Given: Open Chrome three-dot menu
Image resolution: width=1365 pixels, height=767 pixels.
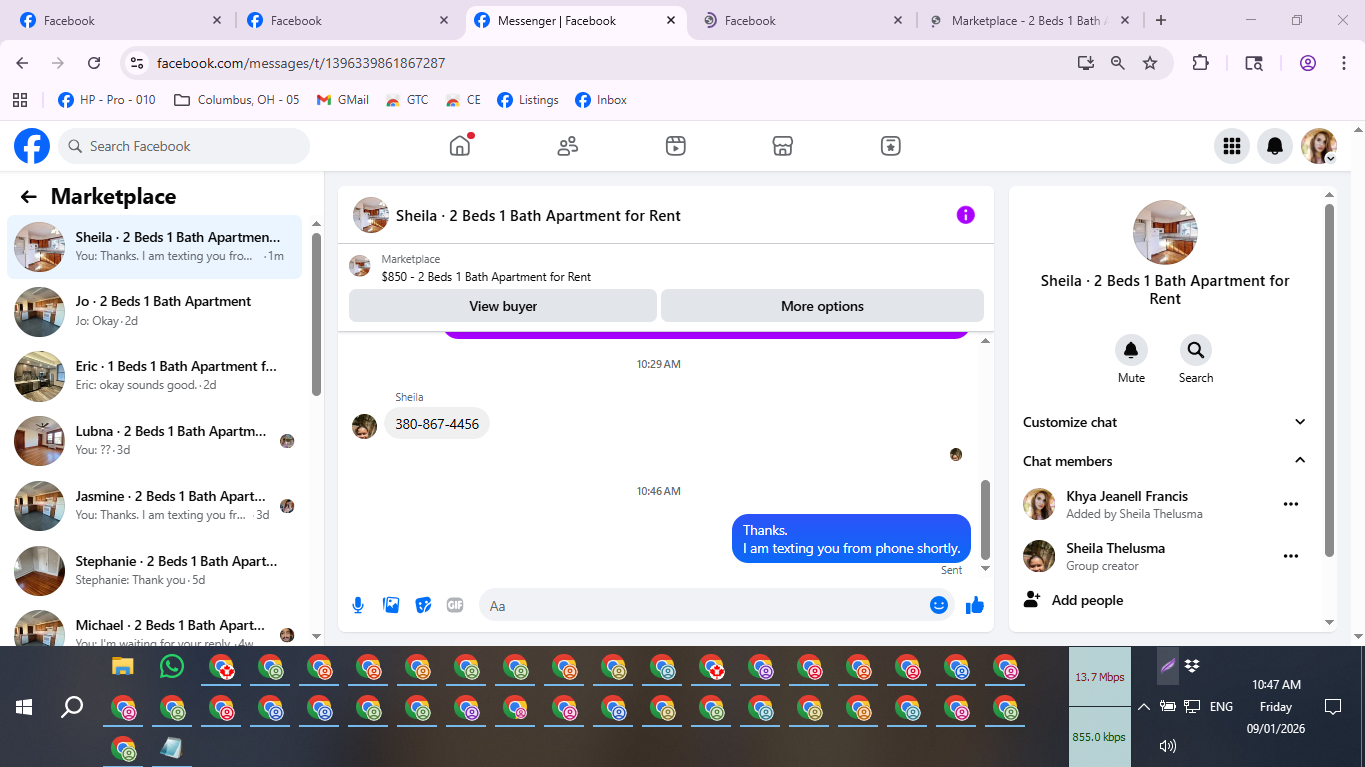Looking at the screenshot, I should (1343, 63).
